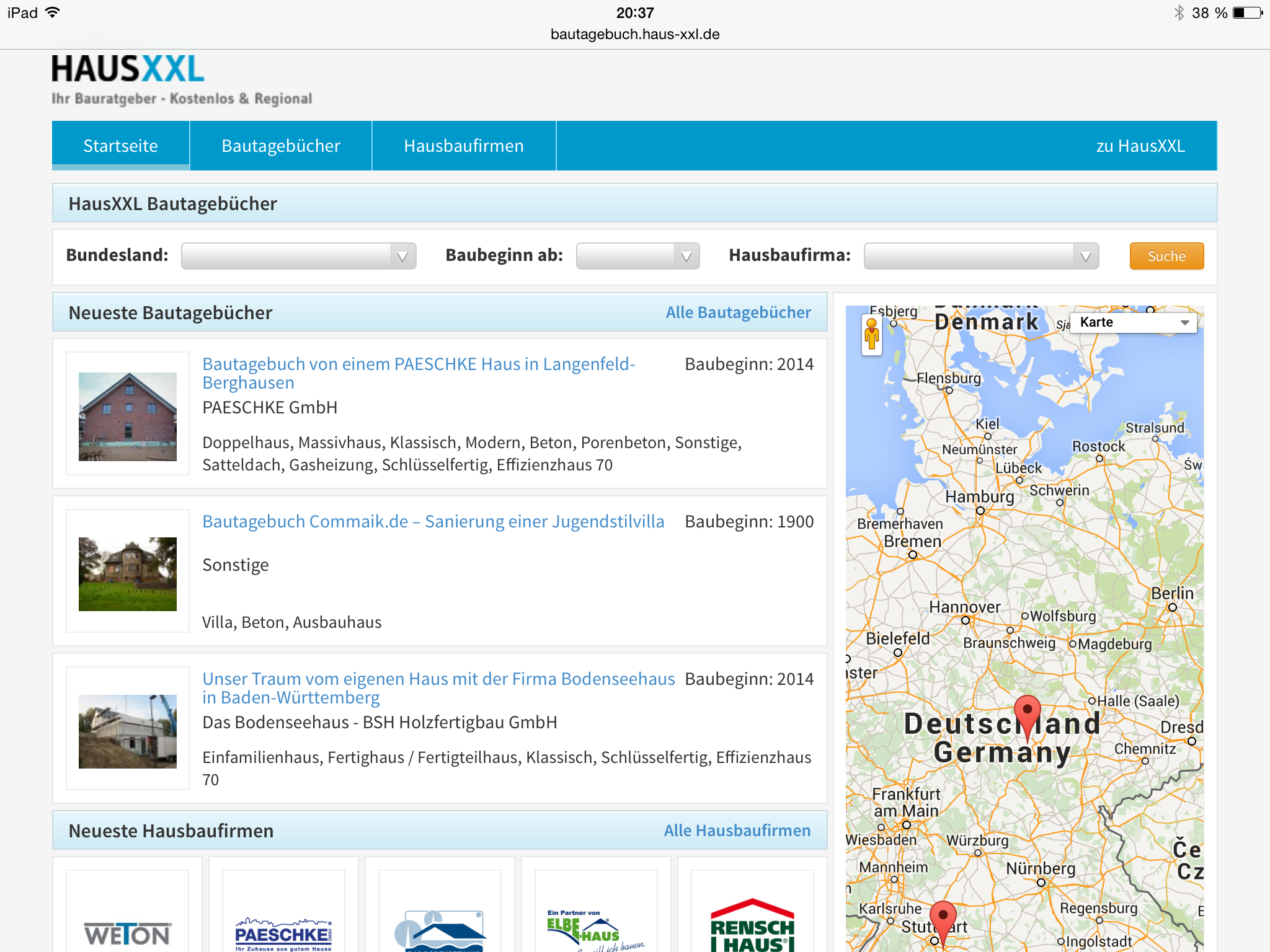Click the HausXXL logo
This screenshot has height=952, width=1270.
coord(128,69)
